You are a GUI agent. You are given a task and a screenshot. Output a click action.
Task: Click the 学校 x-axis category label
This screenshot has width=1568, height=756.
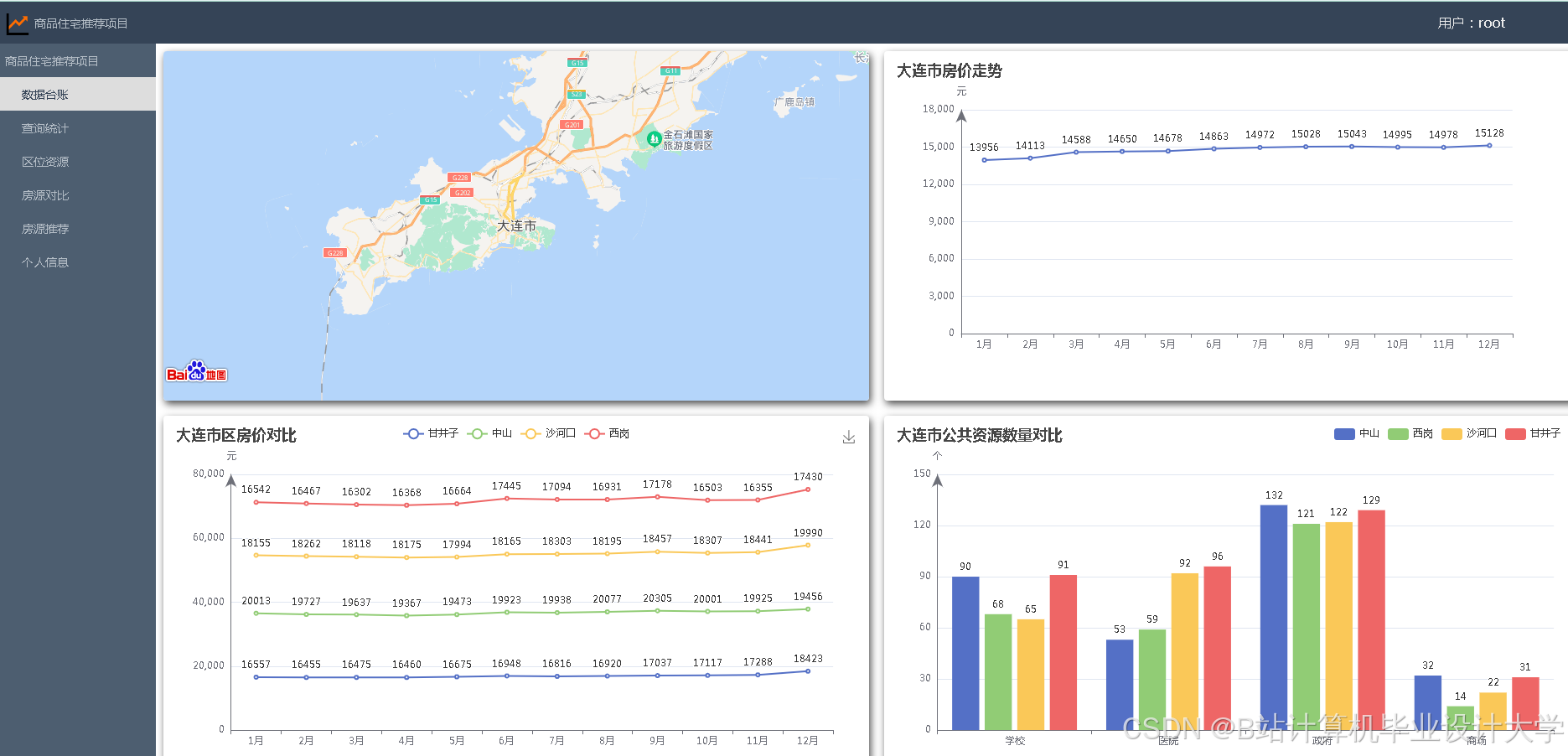tap(1015, 741)
